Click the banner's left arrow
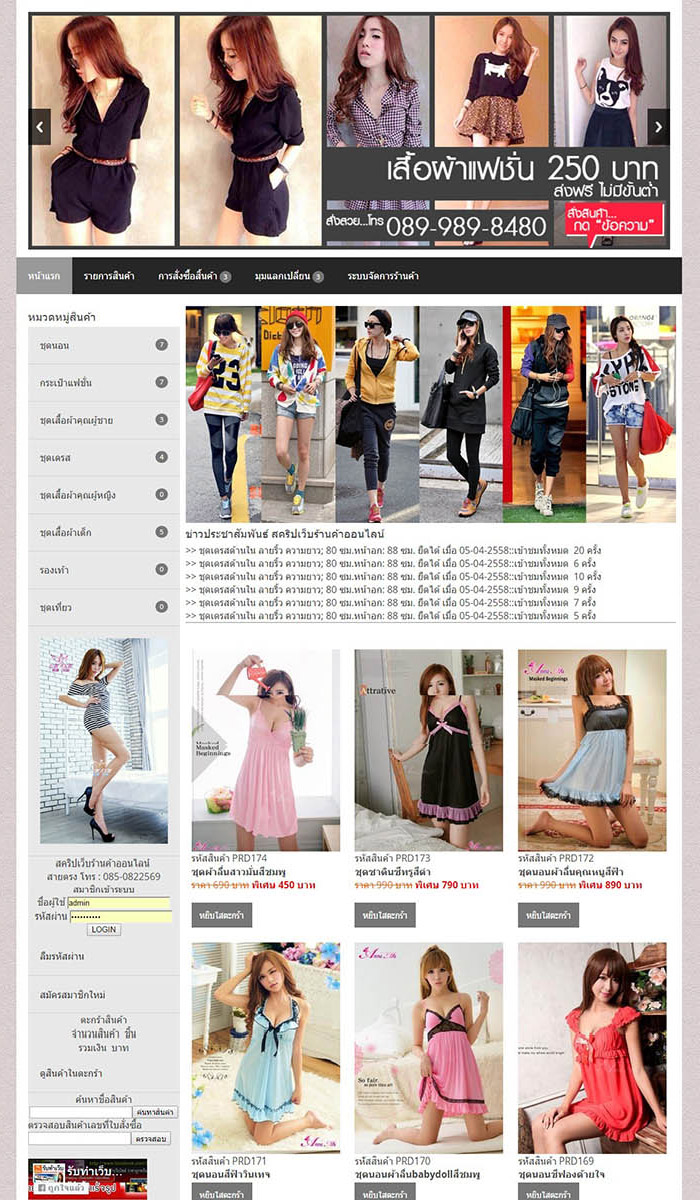The height and width of the screenshot is (1200, 700). 40,127
